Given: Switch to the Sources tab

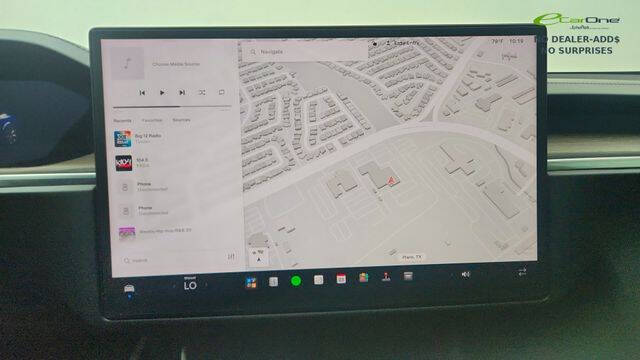Looking at the screenshot, I should (181, 120).
